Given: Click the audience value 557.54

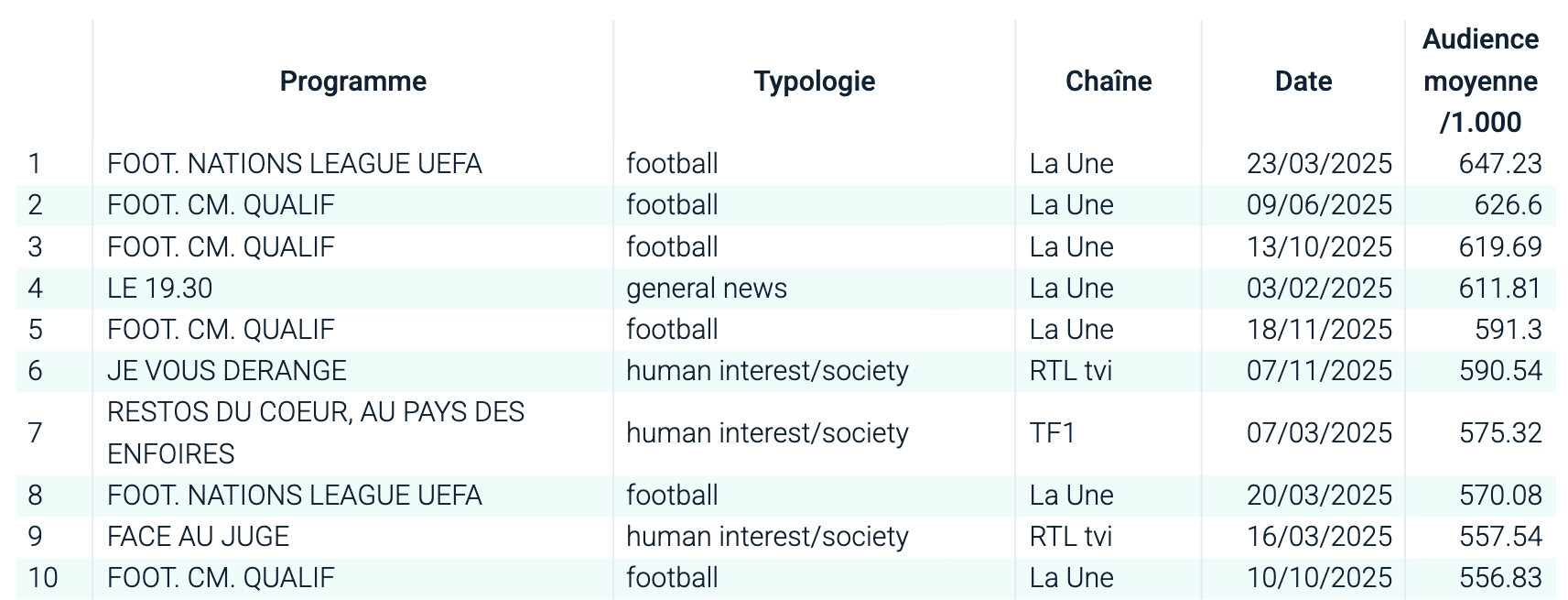Looking at the screenshot, I should pyautogui.click(x=1499, y=537).
